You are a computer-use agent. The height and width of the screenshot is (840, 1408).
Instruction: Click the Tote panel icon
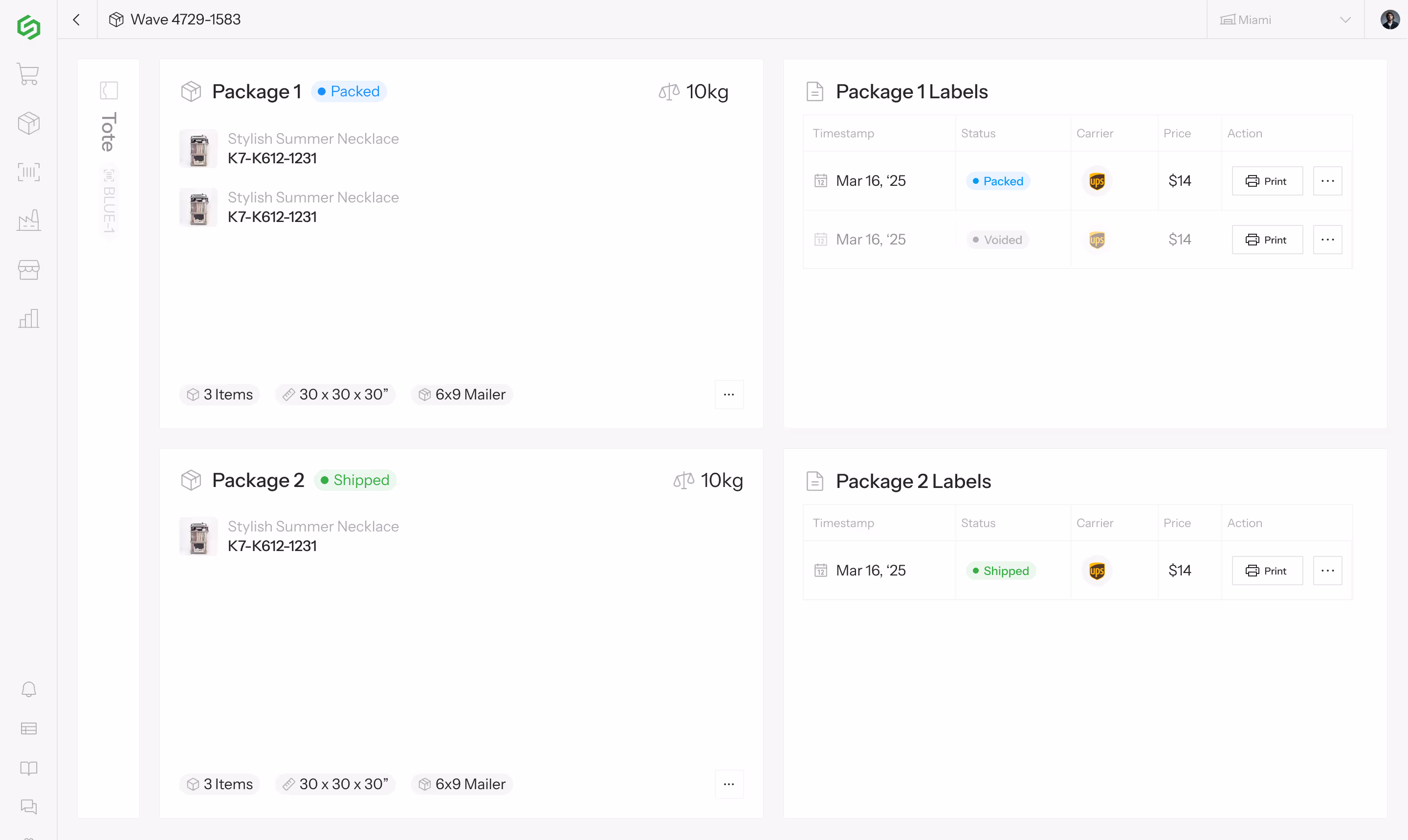[x=109, y=90]
